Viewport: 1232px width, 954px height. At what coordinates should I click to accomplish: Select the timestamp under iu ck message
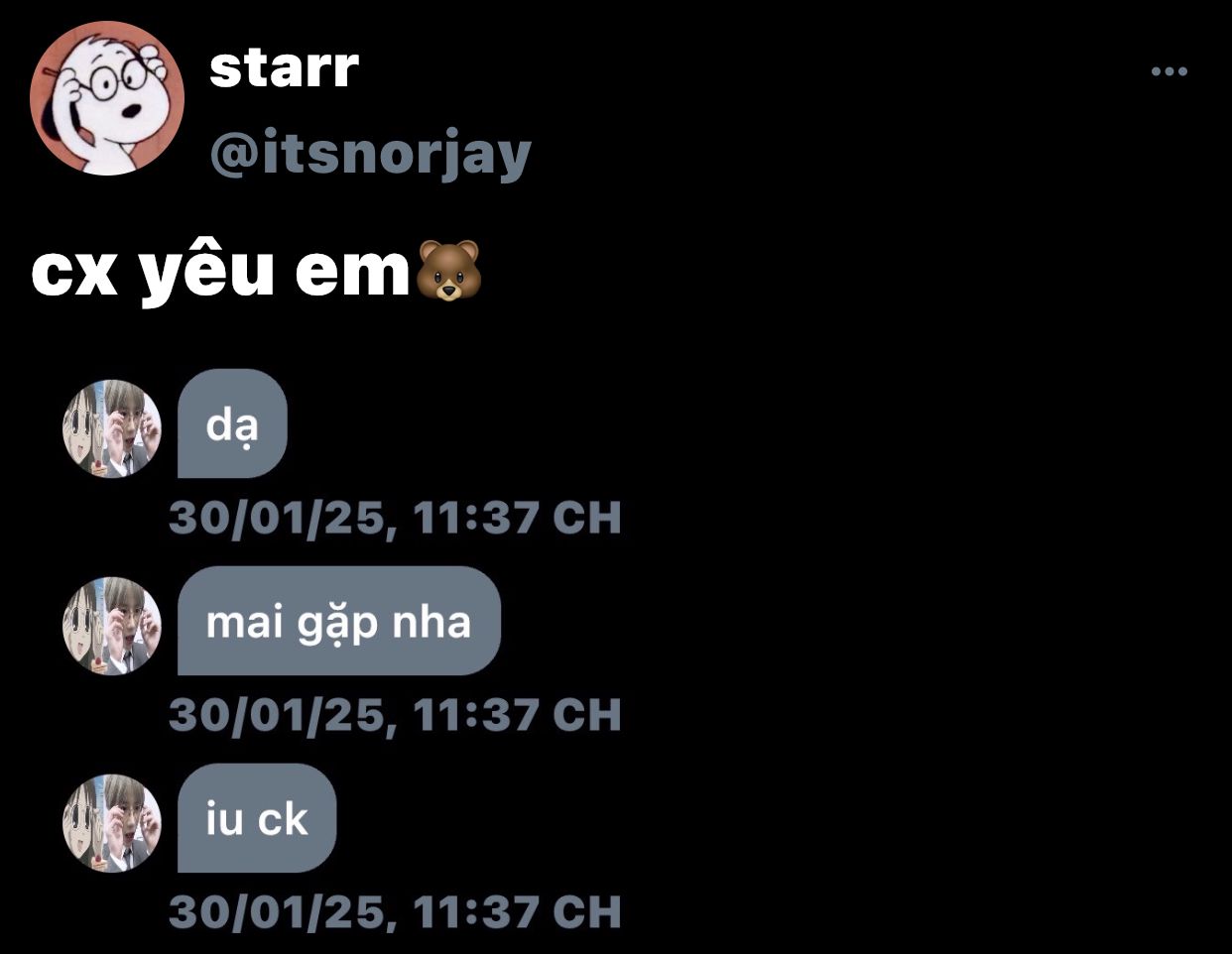tap(395, 912)
